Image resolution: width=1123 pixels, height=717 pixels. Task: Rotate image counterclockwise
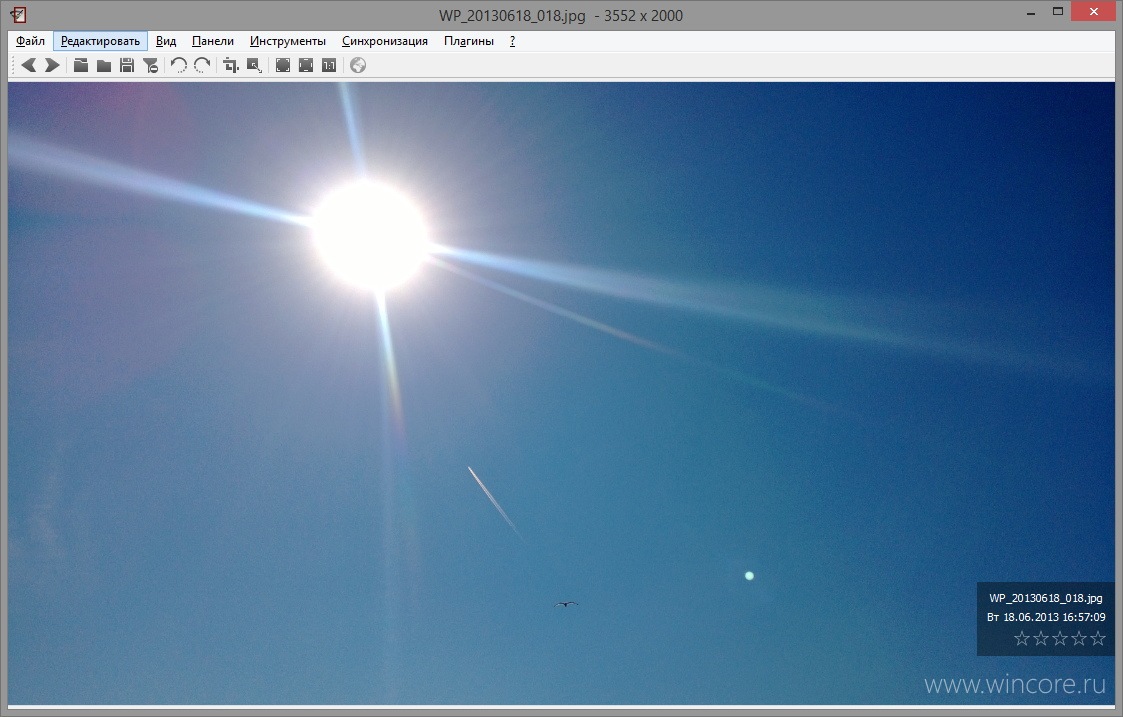click(179, 65)
